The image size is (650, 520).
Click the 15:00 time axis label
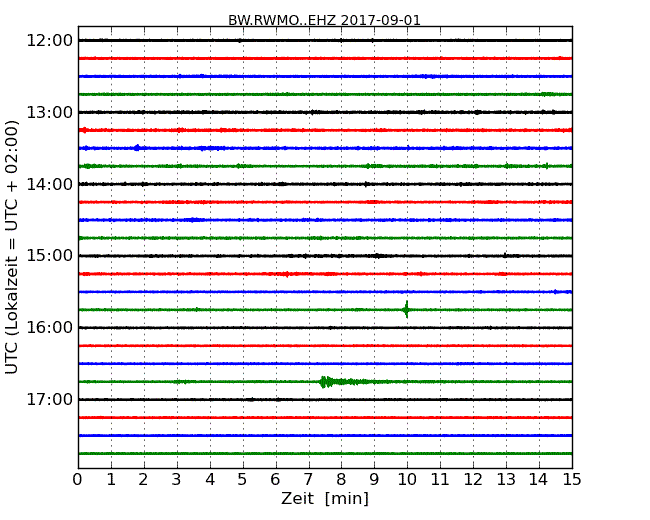[50, 256]
